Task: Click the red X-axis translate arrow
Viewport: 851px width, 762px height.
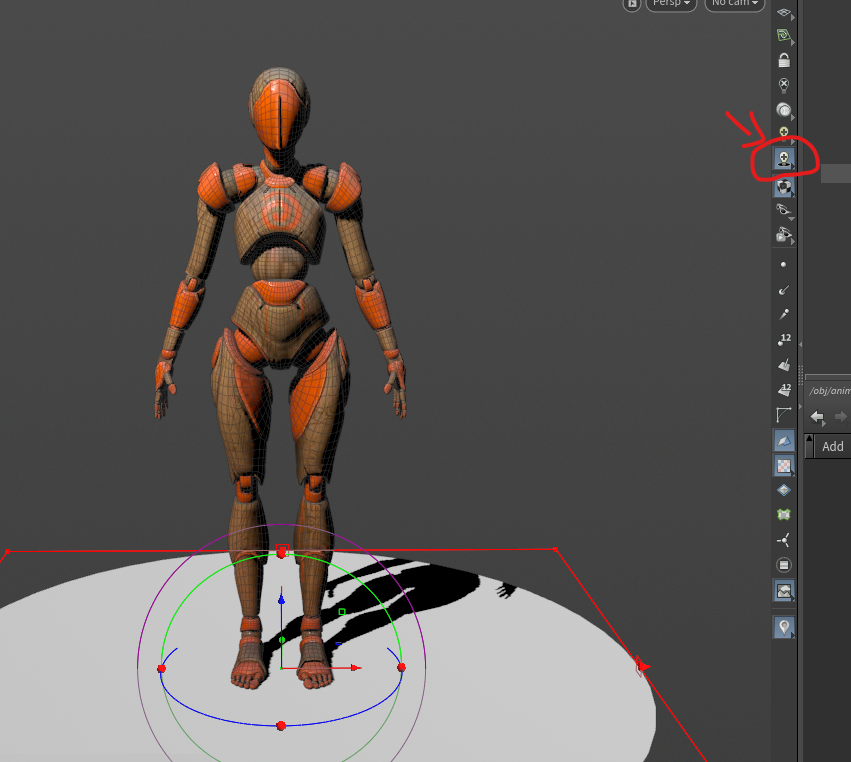Action: [355, 668]
